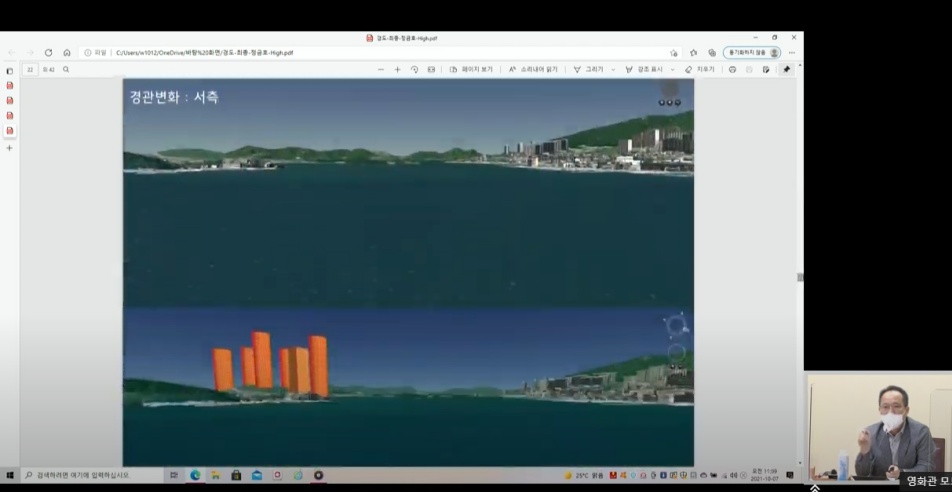Click the fit to page icon
The image size is (952, 492).
431,70
